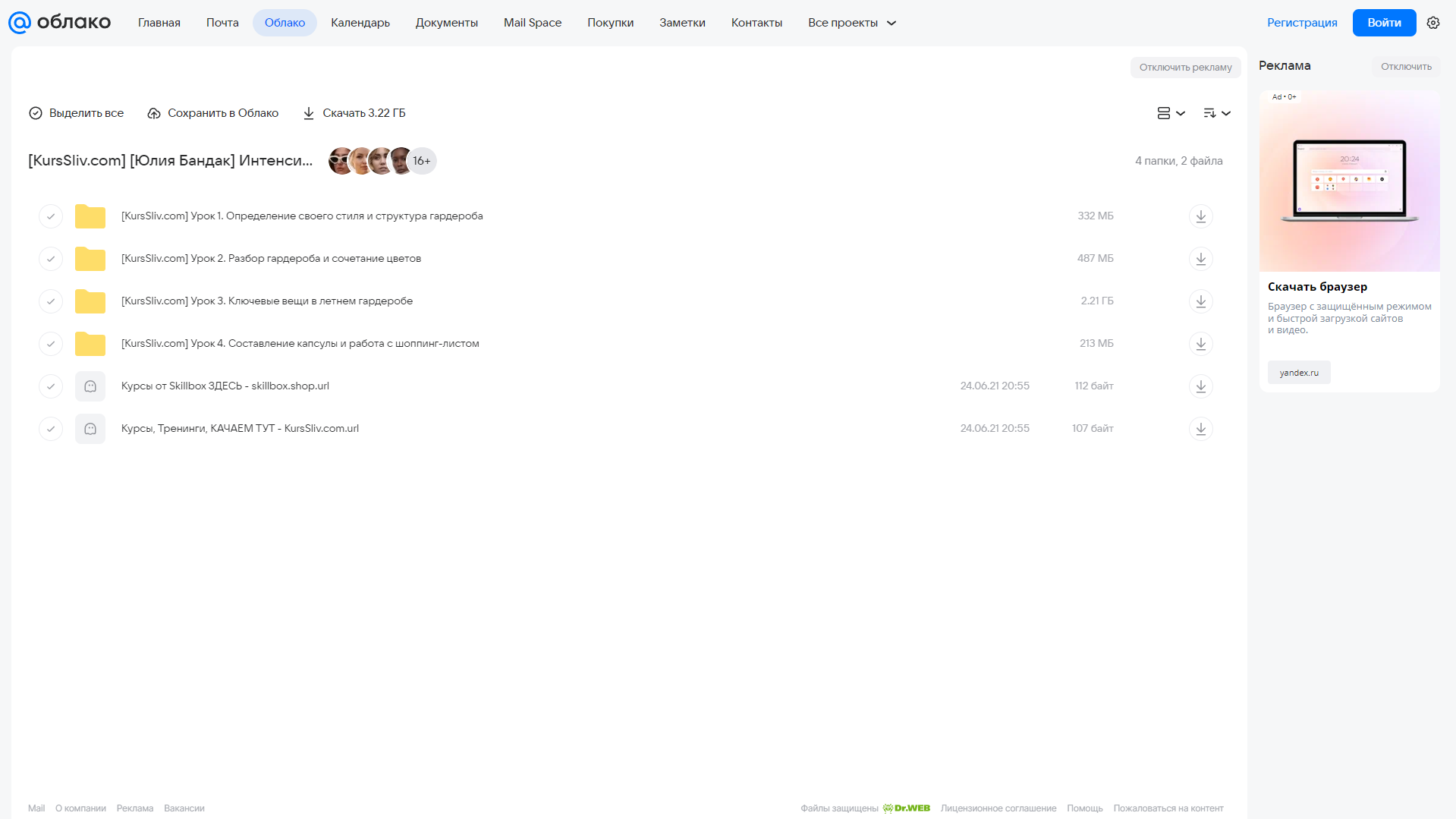Click the Dr.WEB protection logo
The height and width of the screenshot is (819, 1456).
[906, 808]
